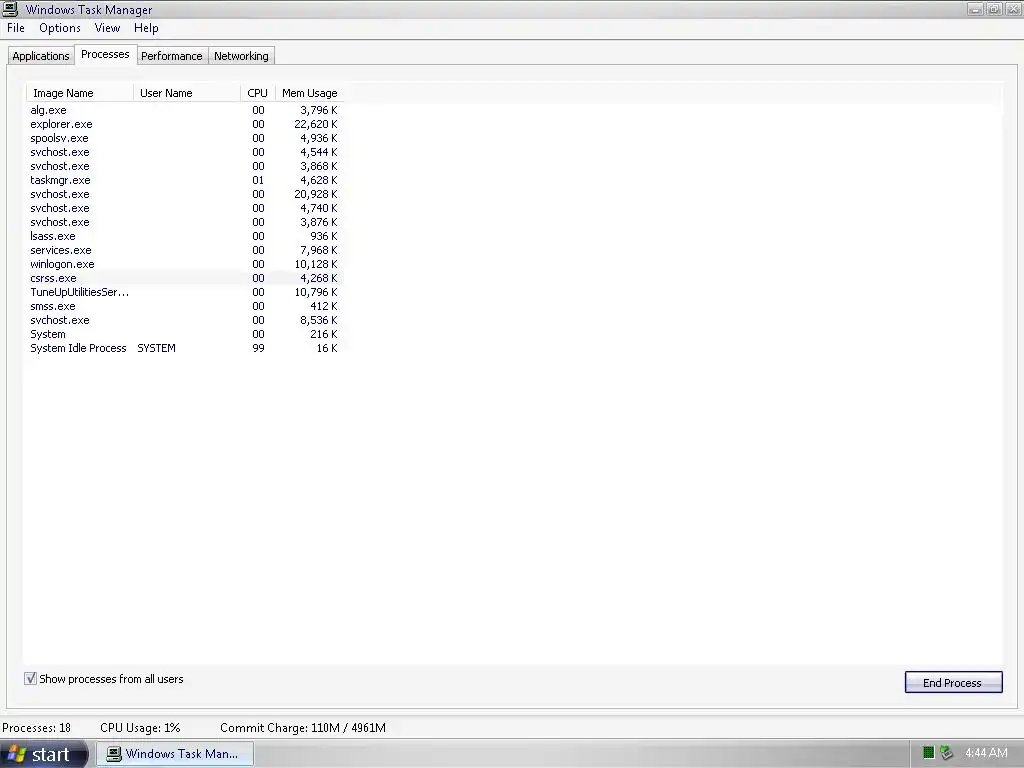Click the 936 K memory value
This screenshot has height=768, width=1024.
(323, 236)
